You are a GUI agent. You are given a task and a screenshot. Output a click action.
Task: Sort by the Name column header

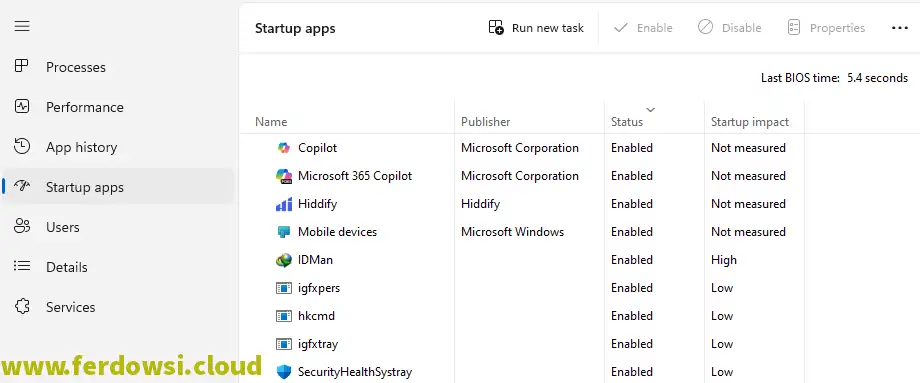tap(271, 122)
